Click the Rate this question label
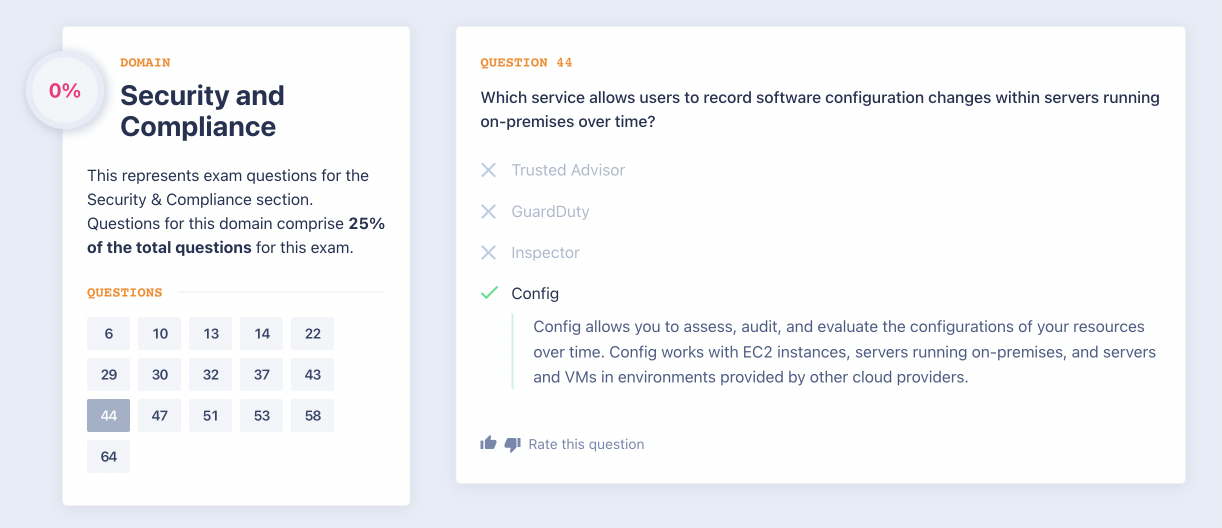 586,444
